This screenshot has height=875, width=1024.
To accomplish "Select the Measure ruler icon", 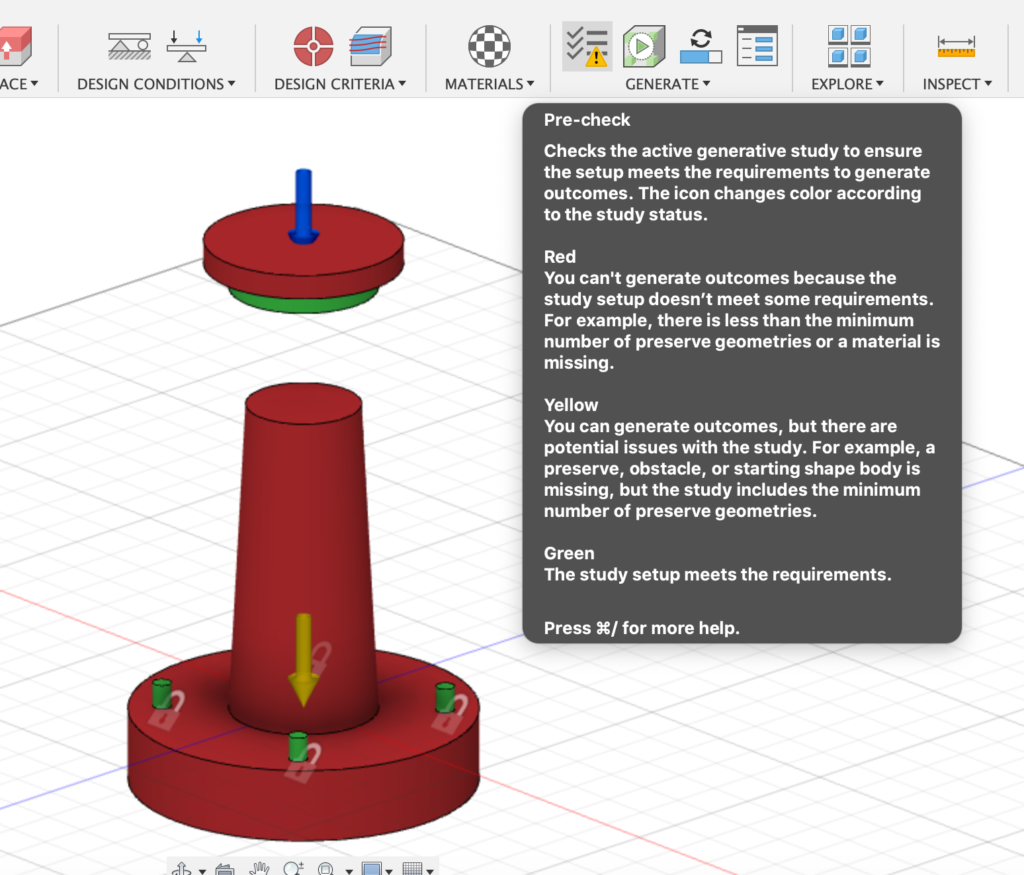I will 956,45.
